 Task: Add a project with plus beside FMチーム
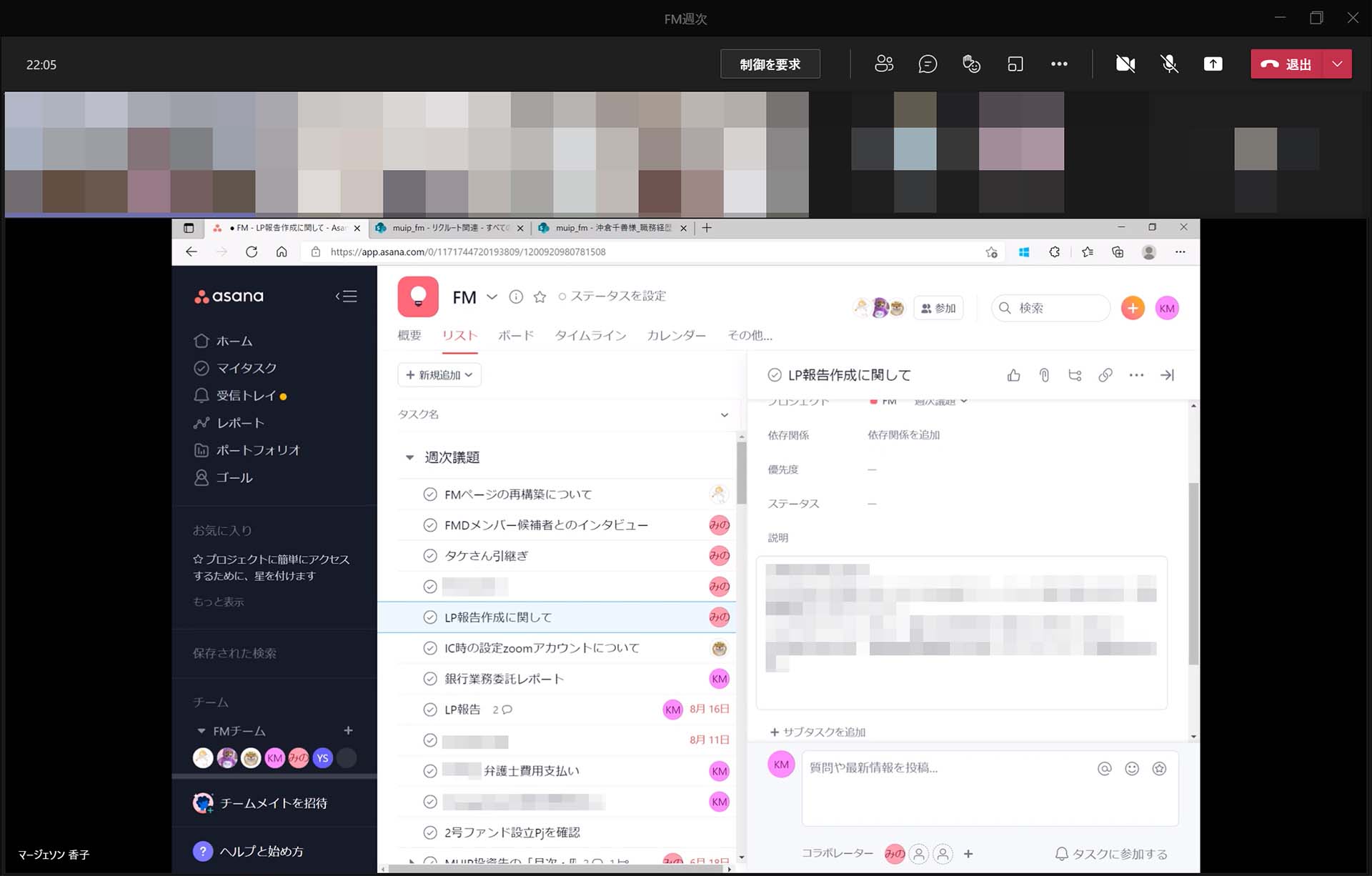click(x=348, y=730)
